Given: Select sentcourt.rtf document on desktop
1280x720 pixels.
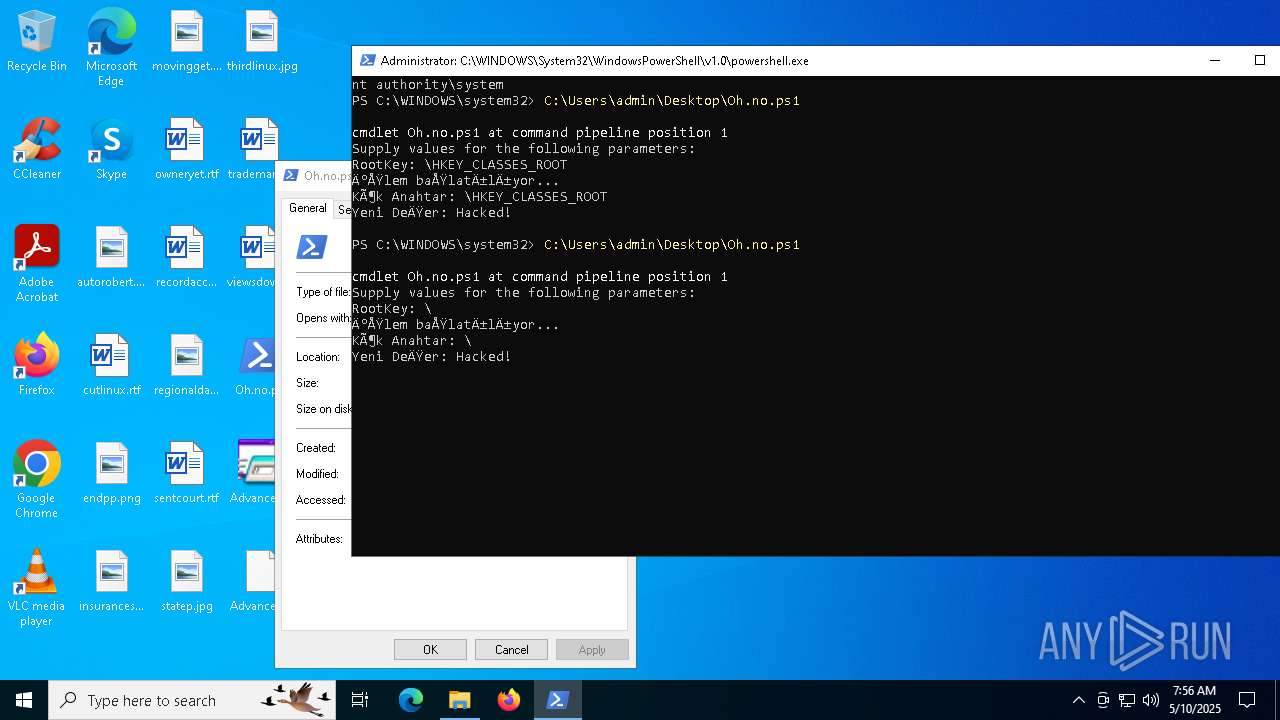Looking at the screenshot, I should tap(186, 474).
